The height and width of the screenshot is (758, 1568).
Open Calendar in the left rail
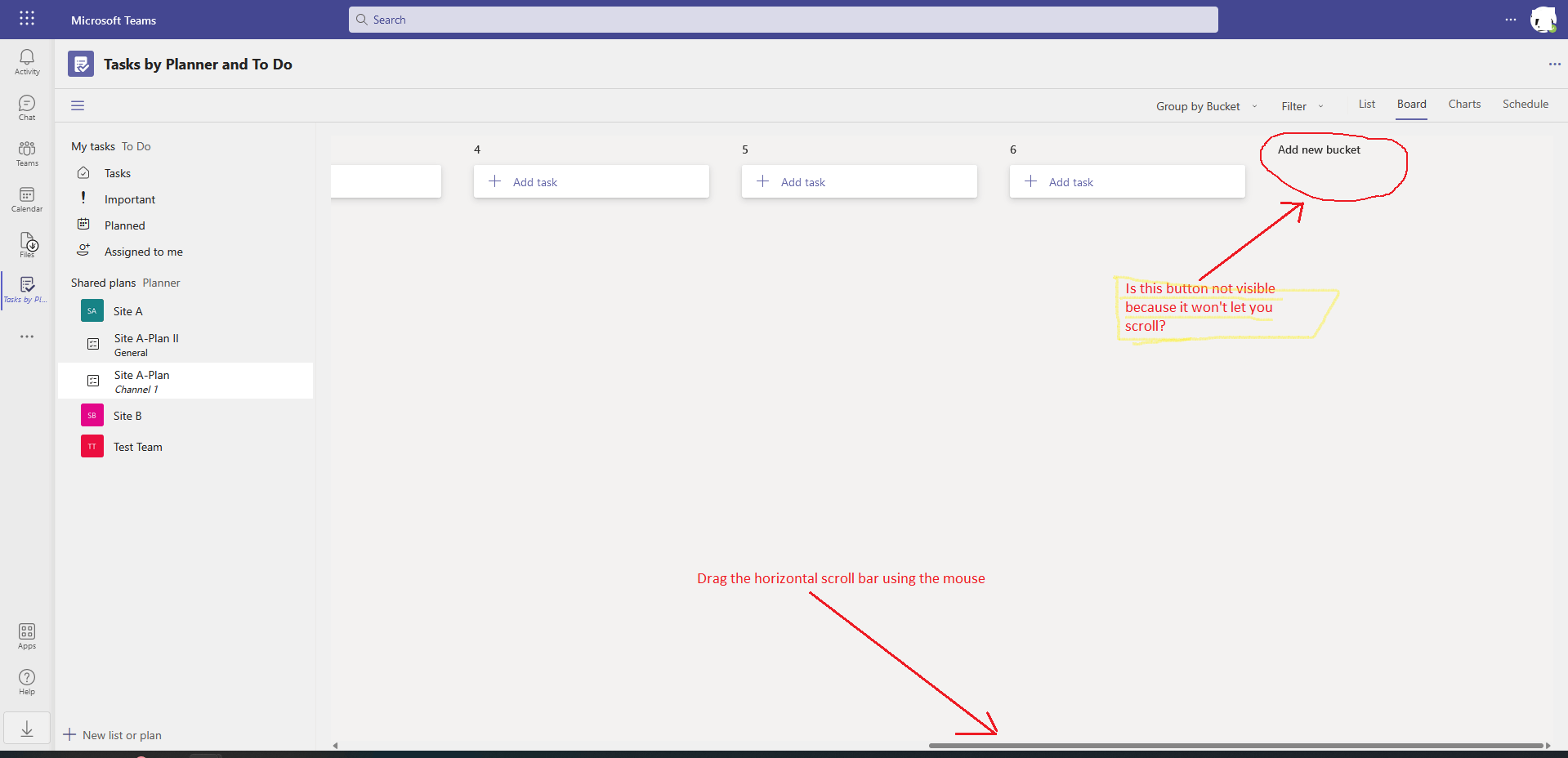[x=27, y=199]
